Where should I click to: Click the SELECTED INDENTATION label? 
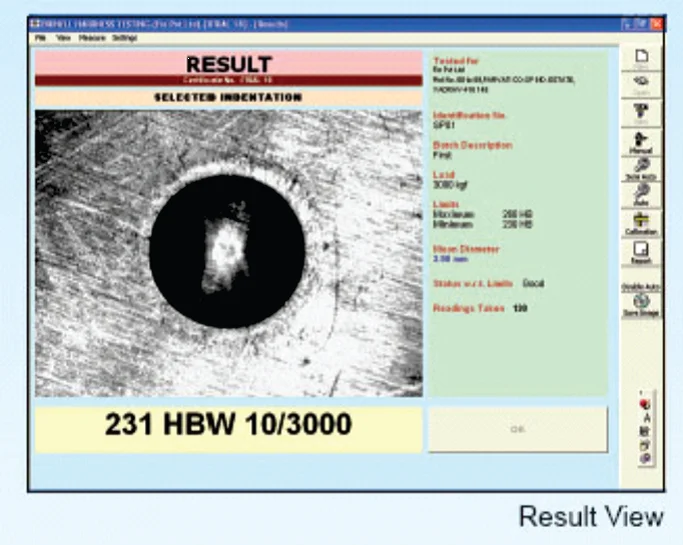[228, 97]
